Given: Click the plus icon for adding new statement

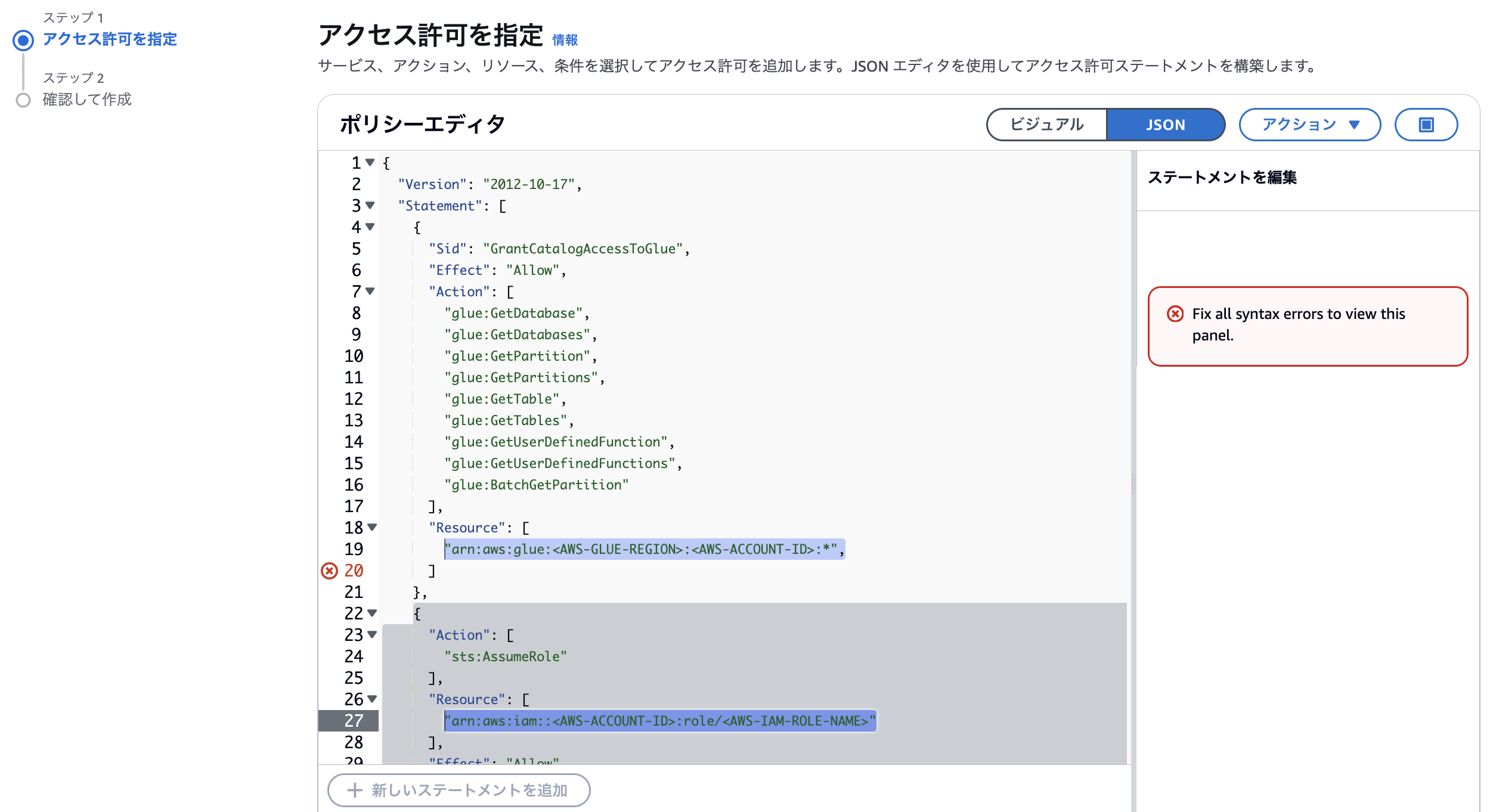Looking at the screenshot, I should click(x=355, y=790).
